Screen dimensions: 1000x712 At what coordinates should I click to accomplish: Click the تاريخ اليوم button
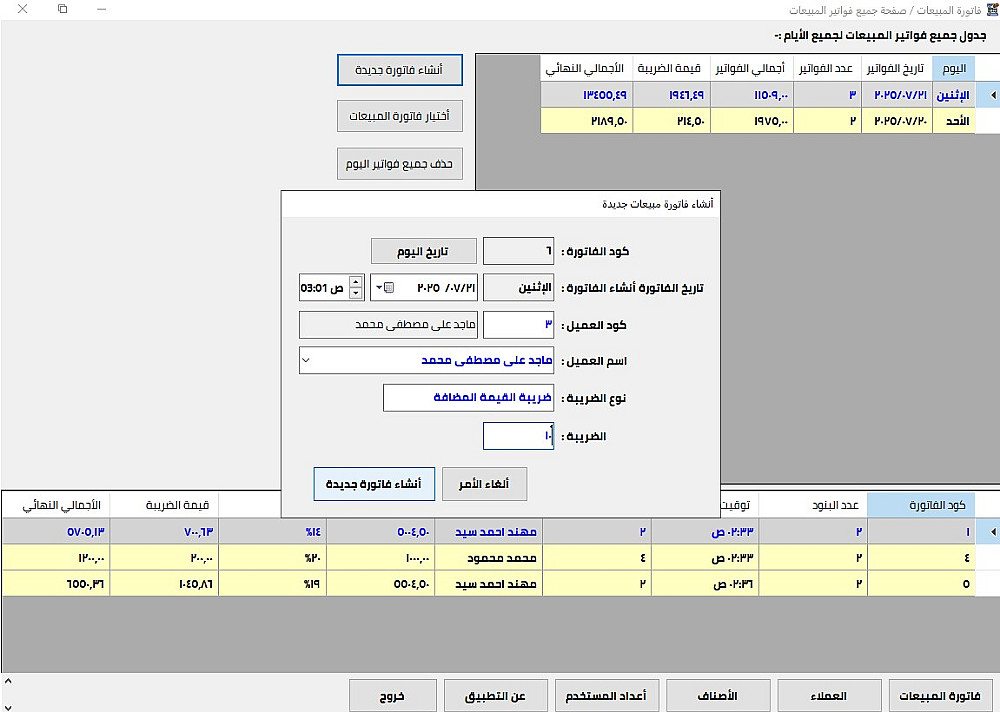point(423,251)
